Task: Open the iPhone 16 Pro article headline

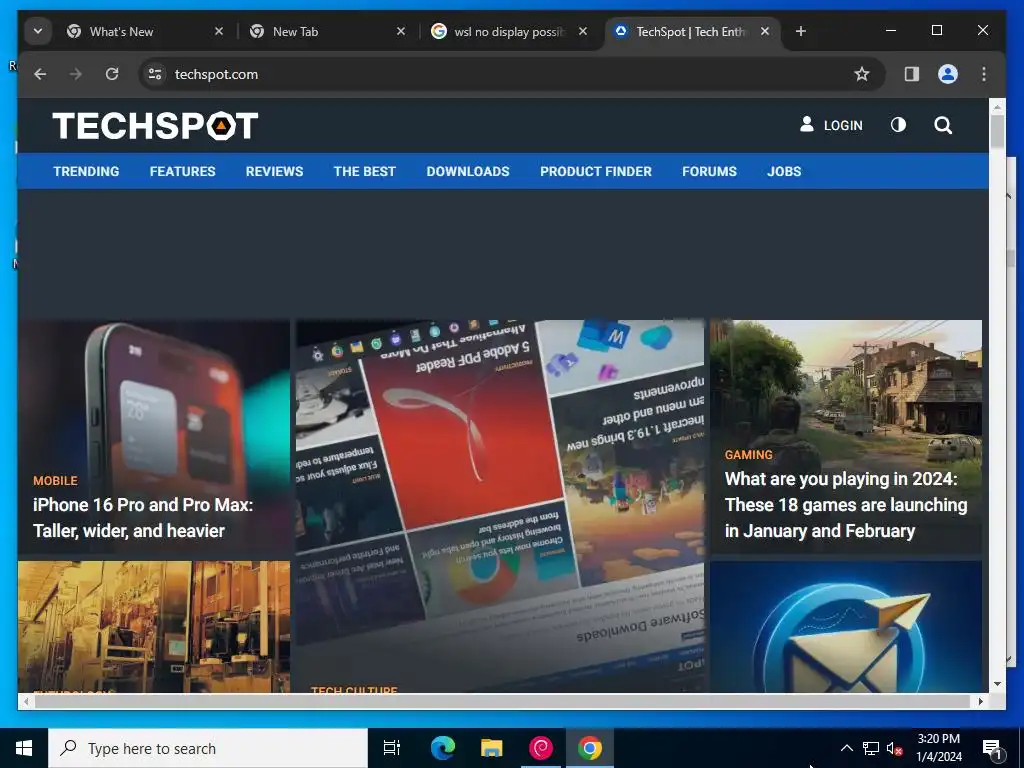Action: 143,518
